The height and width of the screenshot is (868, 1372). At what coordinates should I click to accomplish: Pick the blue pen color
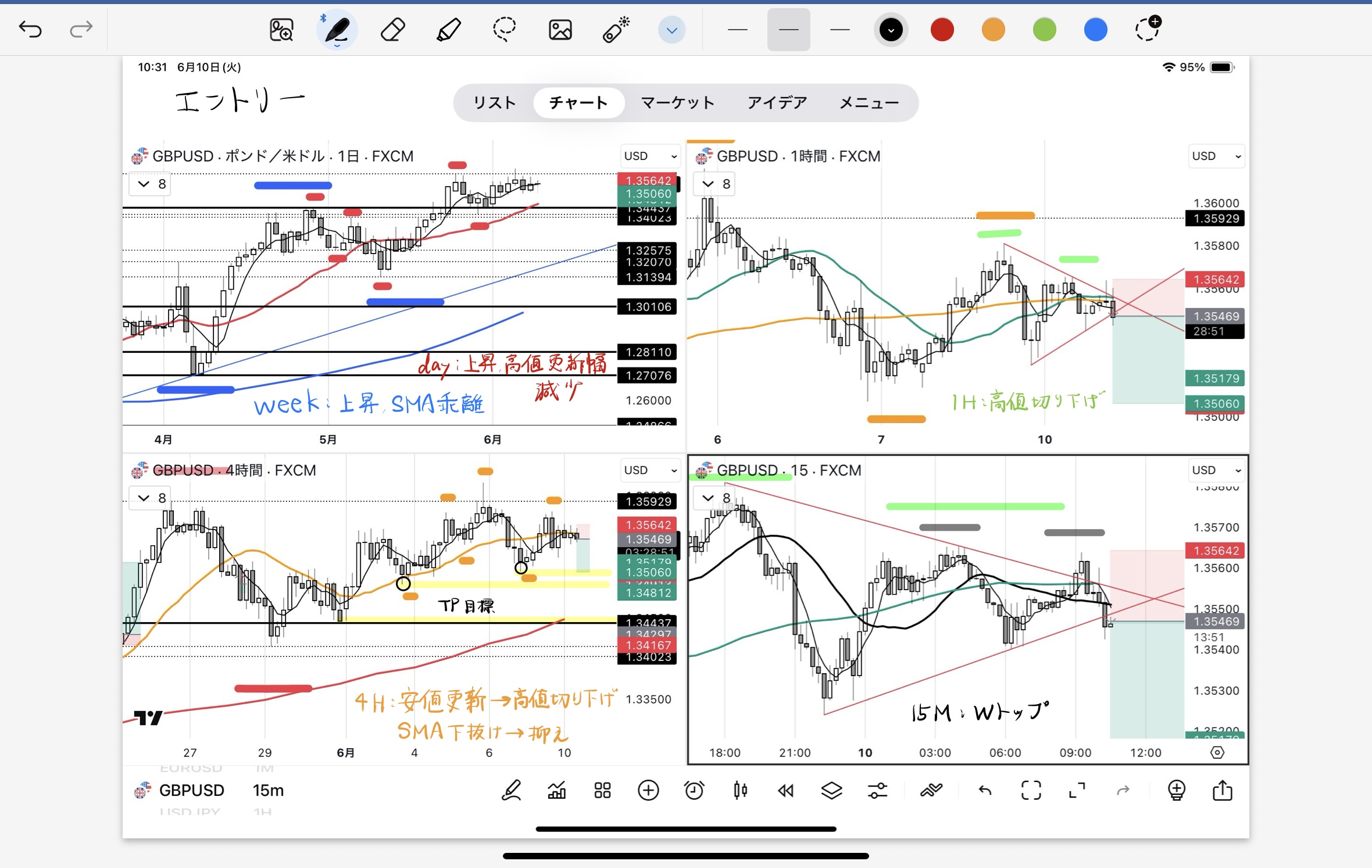1095,30
